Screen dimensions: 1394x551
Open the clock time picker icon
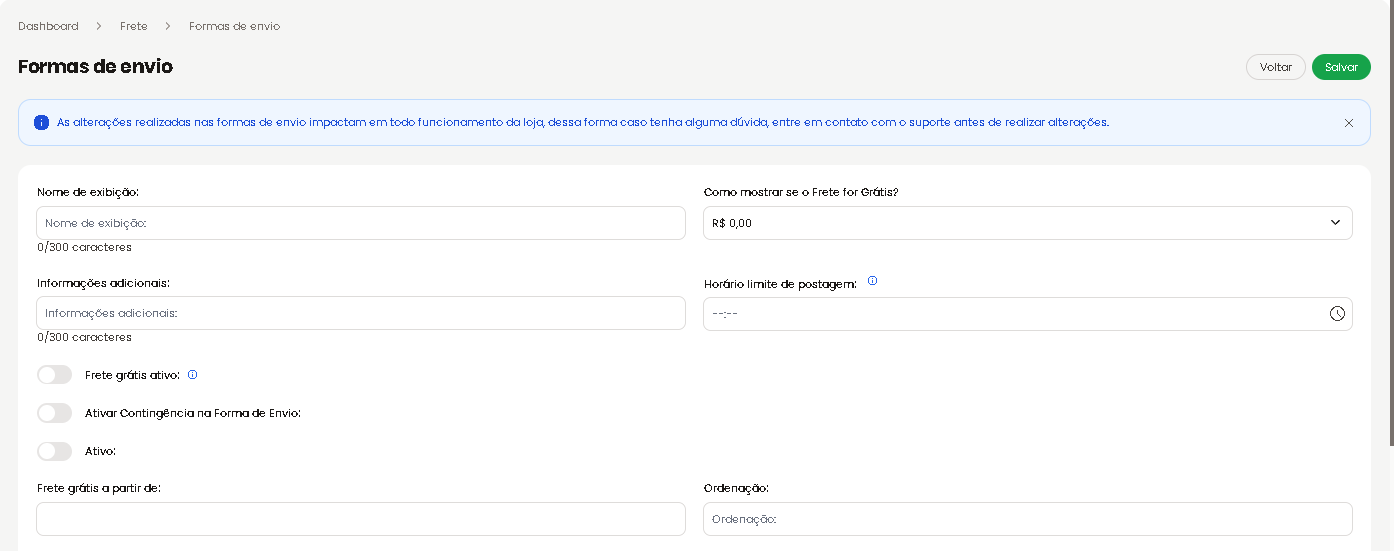pyautogui.click(x=1337, y=313)
